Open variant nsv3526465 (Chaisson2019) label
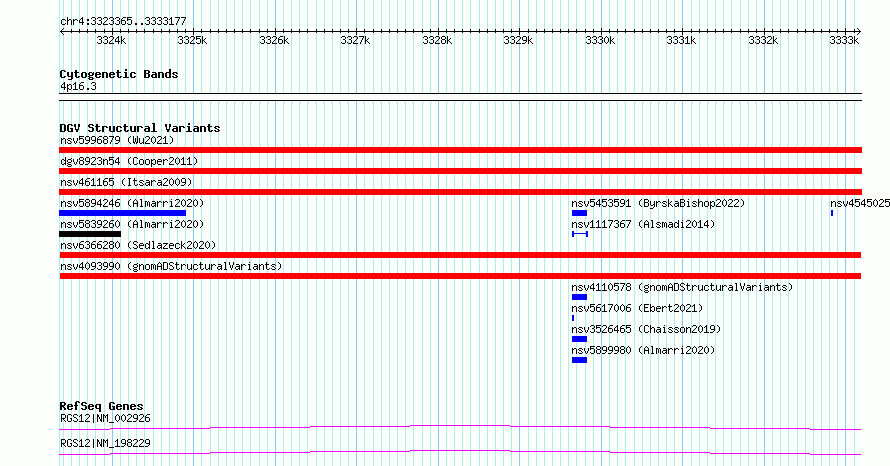The height and width of the screenshot is (466, 890). pos(646,329)
